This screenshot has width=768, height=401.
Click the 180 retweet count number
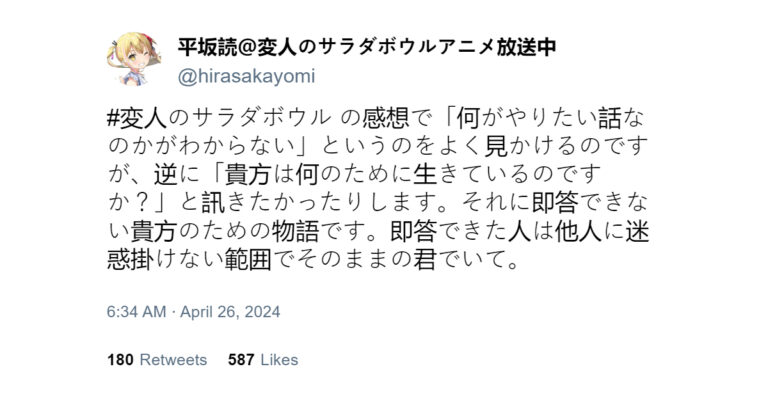(120, 360)
